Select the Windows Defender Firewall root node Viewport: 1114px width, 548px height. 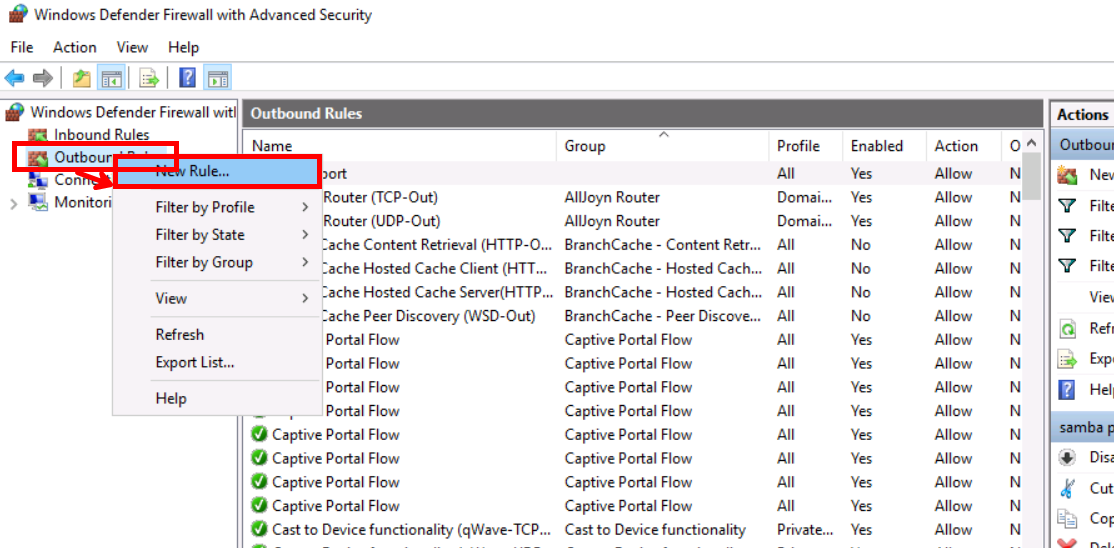pos(133,112)
